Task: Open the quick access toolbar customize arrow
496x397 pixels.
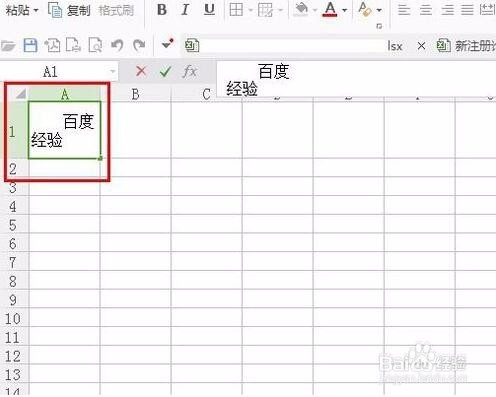Action: tap(167, 44)
